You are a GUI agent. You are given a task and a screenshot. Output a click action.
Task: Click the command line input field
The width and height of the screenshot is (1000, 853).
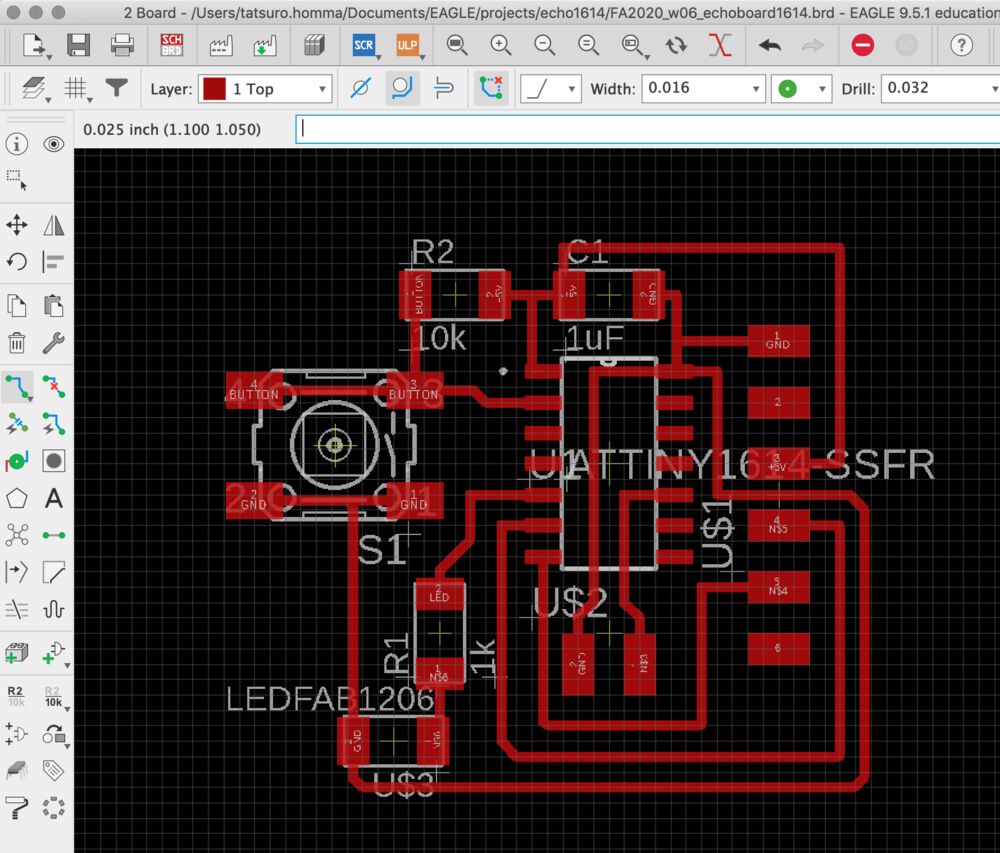coord(647,129)
